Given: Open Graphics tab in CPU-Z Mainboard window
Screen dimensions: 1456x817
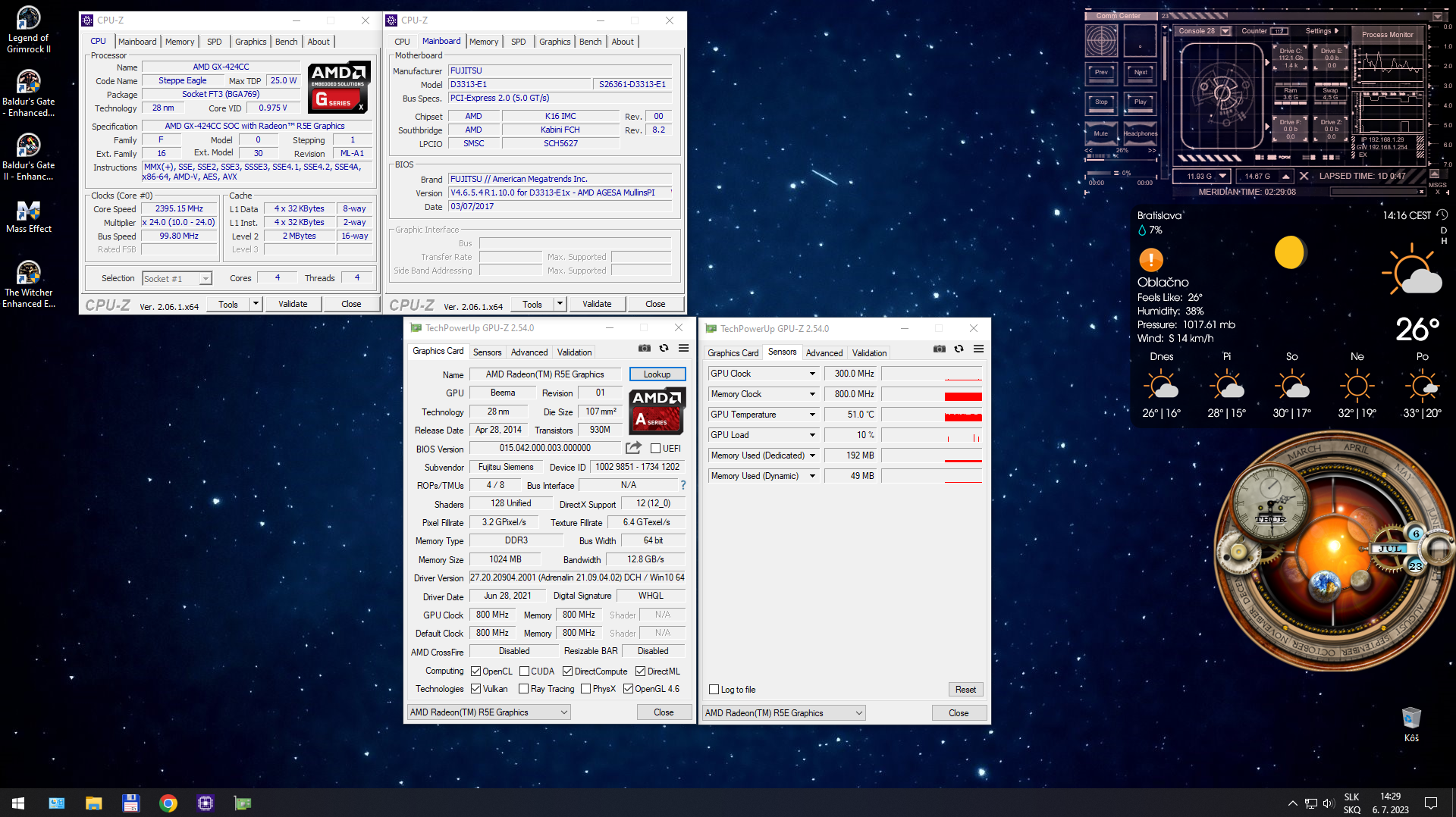Looking at the screenshot, I should click(x=554, y=42).
